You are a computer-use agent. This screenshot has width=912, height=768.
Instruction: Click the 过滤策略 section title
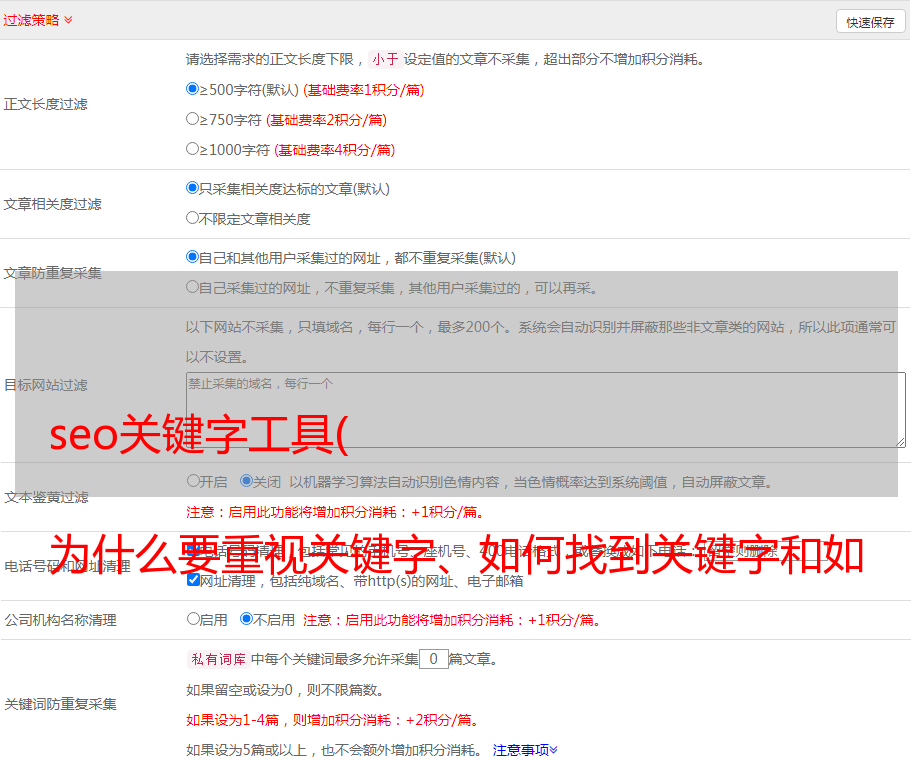pyautogui.click(x=31, y=20)
